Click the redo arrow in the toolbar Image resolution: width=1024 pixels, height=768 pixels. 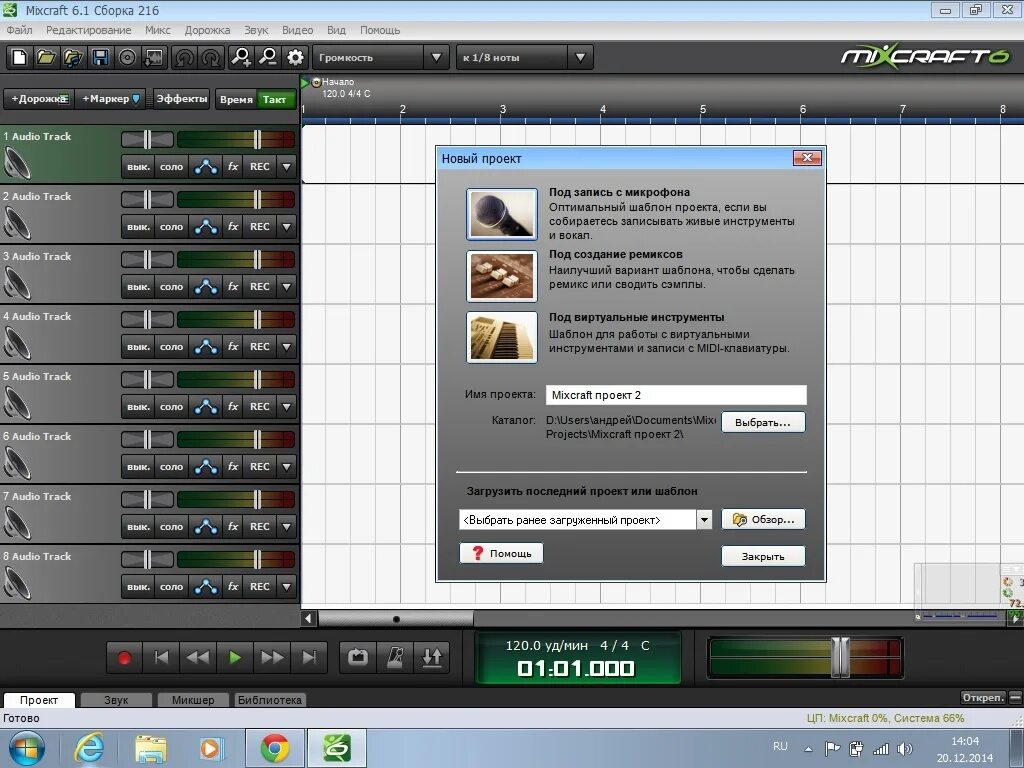tap(211, 57)
